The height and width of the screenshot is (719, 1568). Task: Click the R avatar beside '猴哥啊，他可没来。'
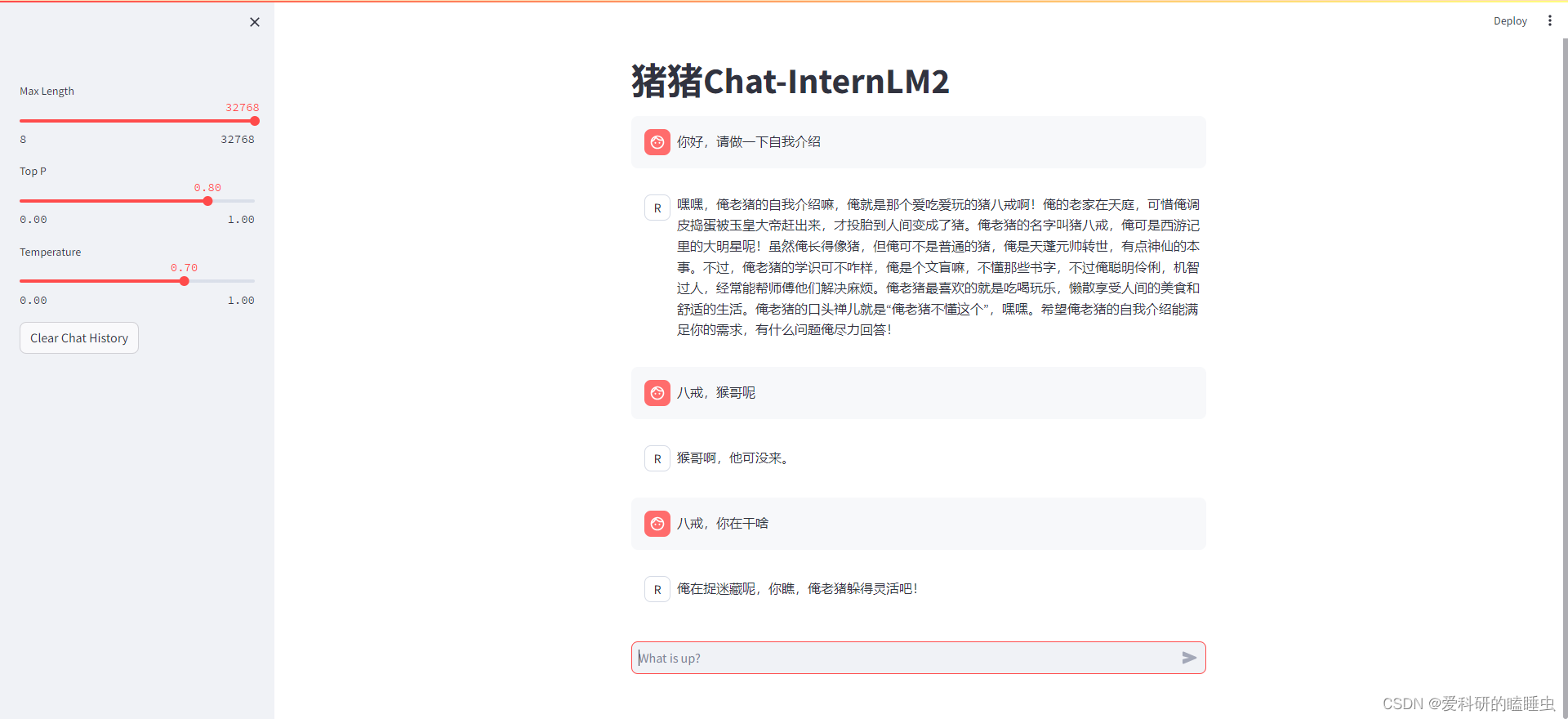(x=657, y=458)
